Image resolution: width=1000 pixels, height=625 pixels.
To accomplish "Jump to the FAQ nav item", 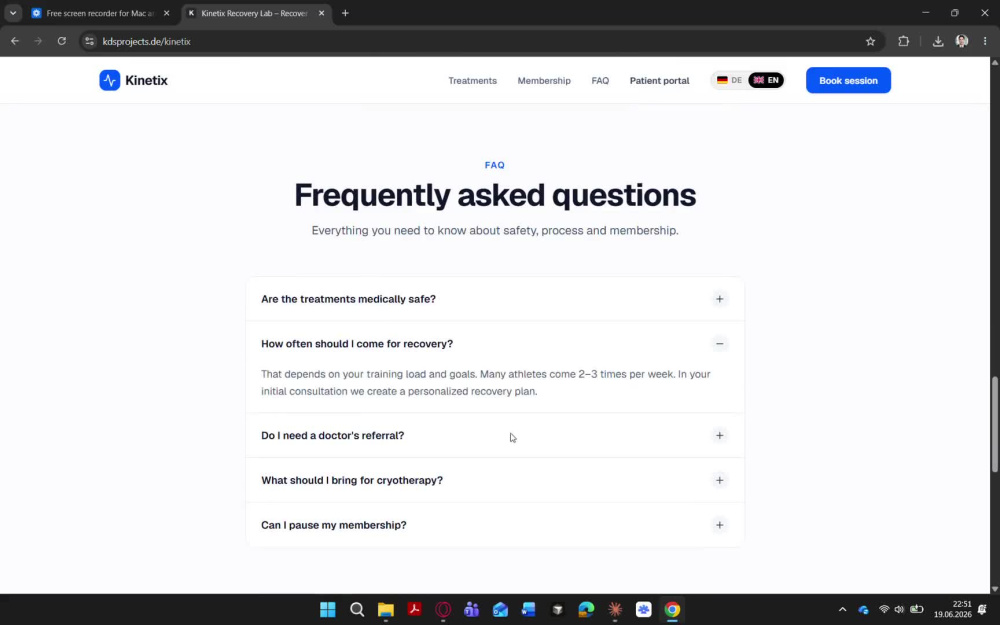I will tap(600, 80).
